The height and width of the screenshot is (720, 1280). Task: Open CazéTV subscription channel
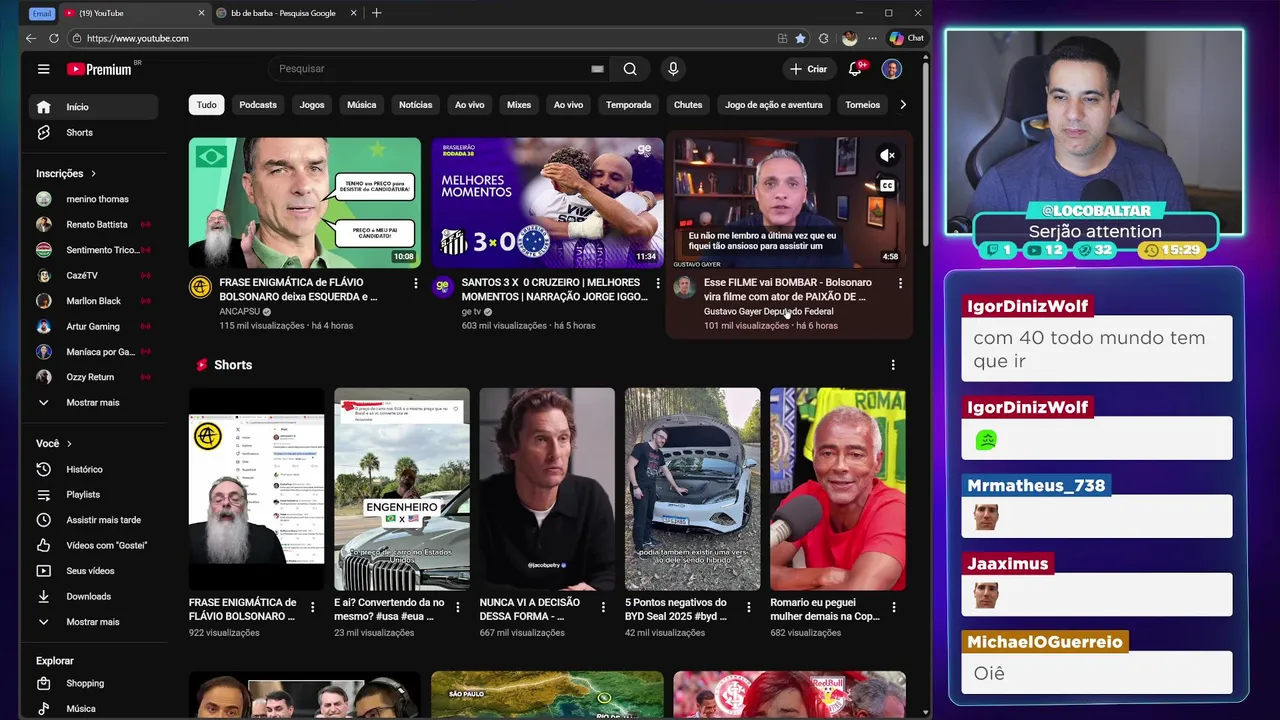(x=93, y=276)
